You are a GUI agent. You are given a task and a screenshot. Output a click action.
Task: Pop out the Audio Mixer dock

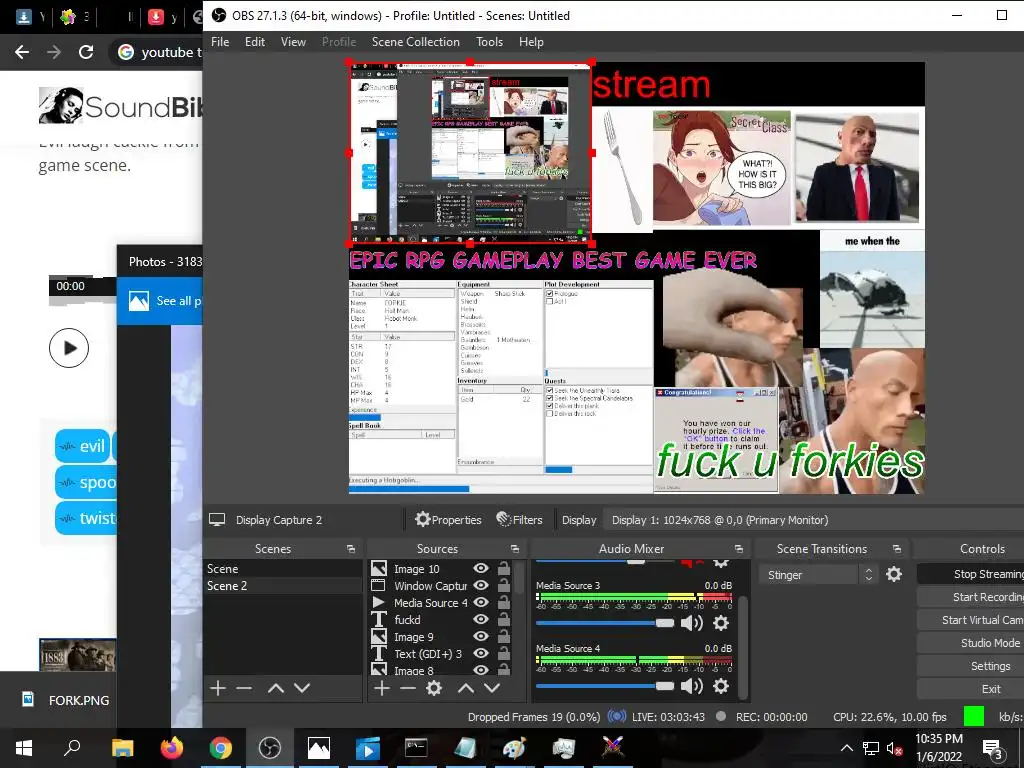coord(739,549)
